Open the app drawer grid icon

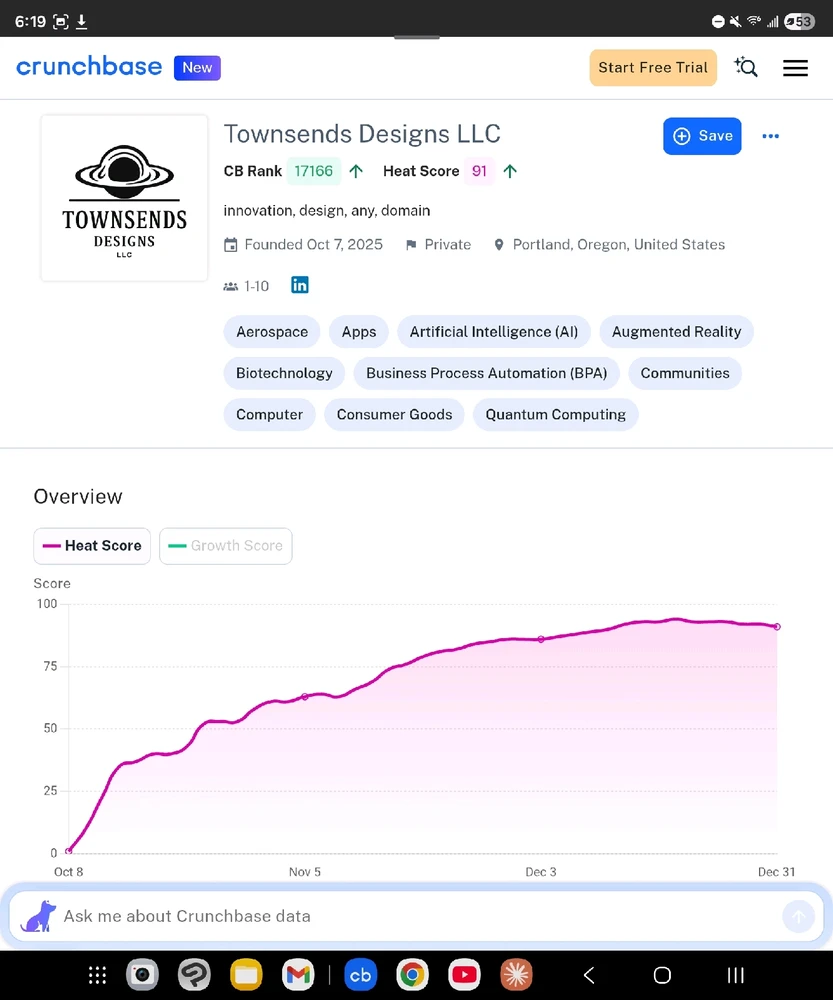pos(98,974)
